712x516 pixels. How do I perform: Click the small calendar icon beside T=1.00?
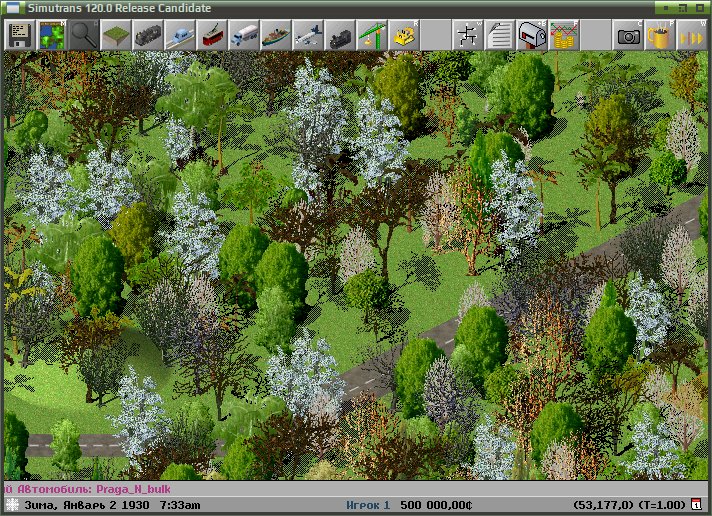[696, 504]
